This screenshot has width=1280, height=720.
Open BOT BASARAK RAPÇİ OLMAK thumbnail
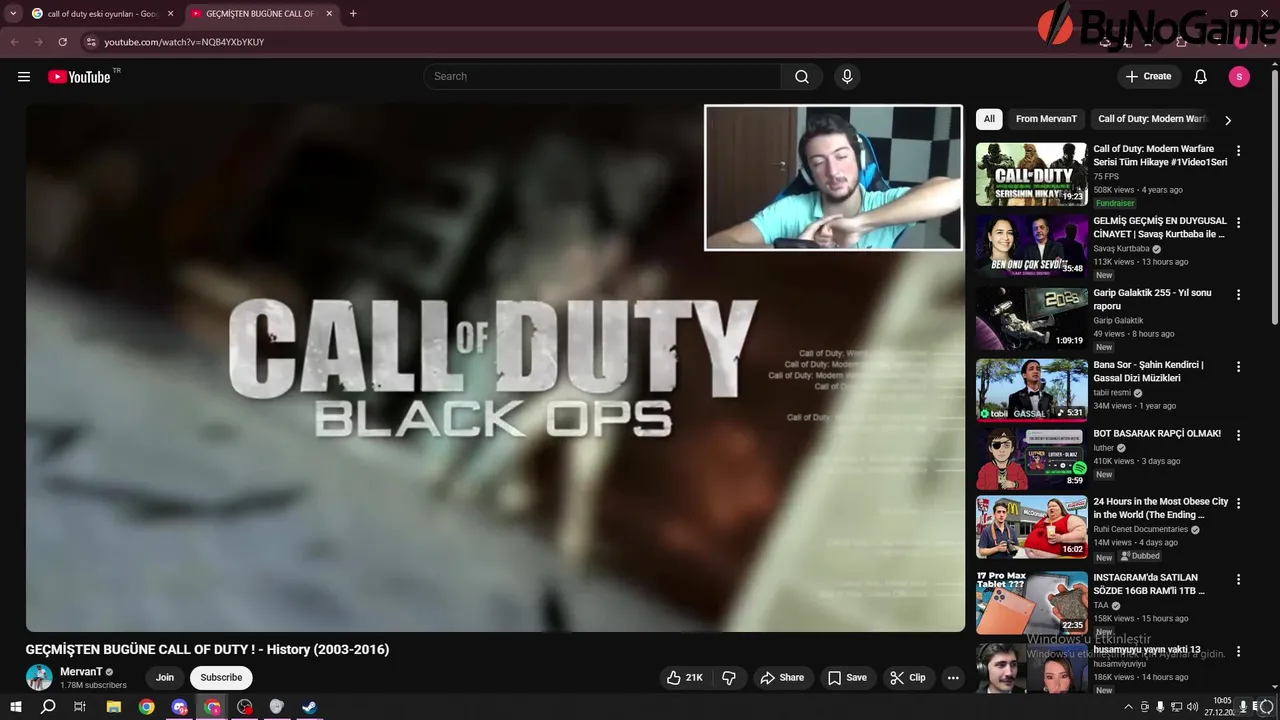click(1031, 459)
